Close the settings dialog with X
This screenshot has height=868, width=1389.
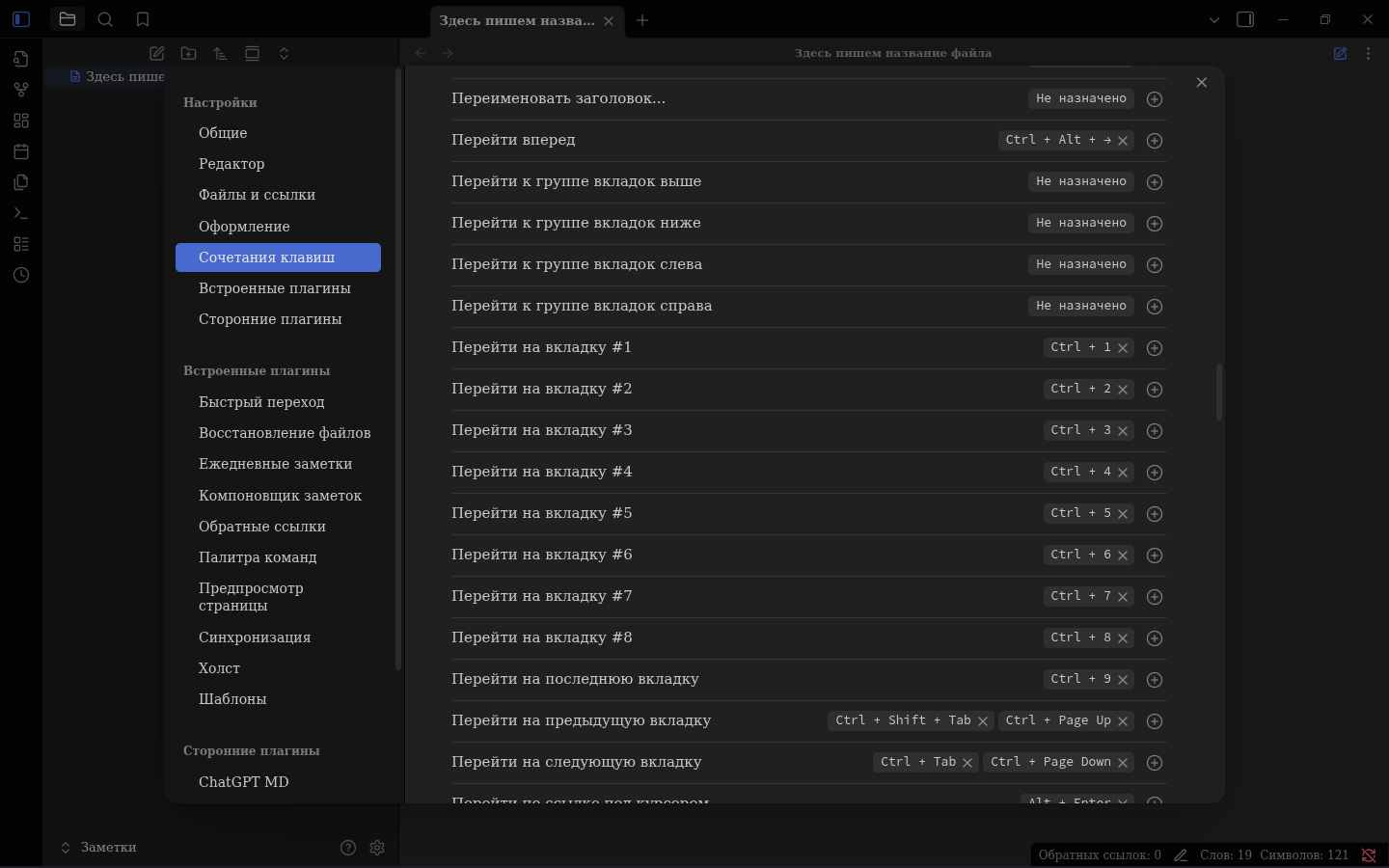point(1202,83)
